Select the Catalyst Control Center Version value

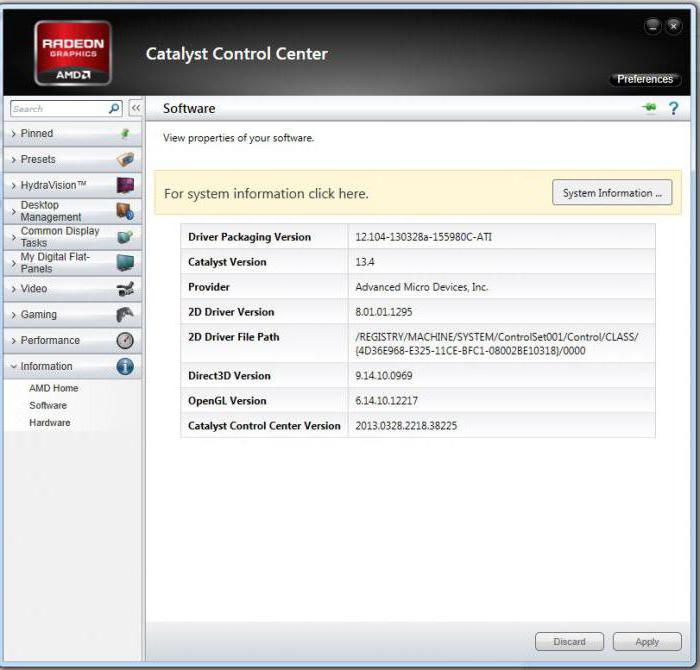pyautogui.click(x=406, y=426)
